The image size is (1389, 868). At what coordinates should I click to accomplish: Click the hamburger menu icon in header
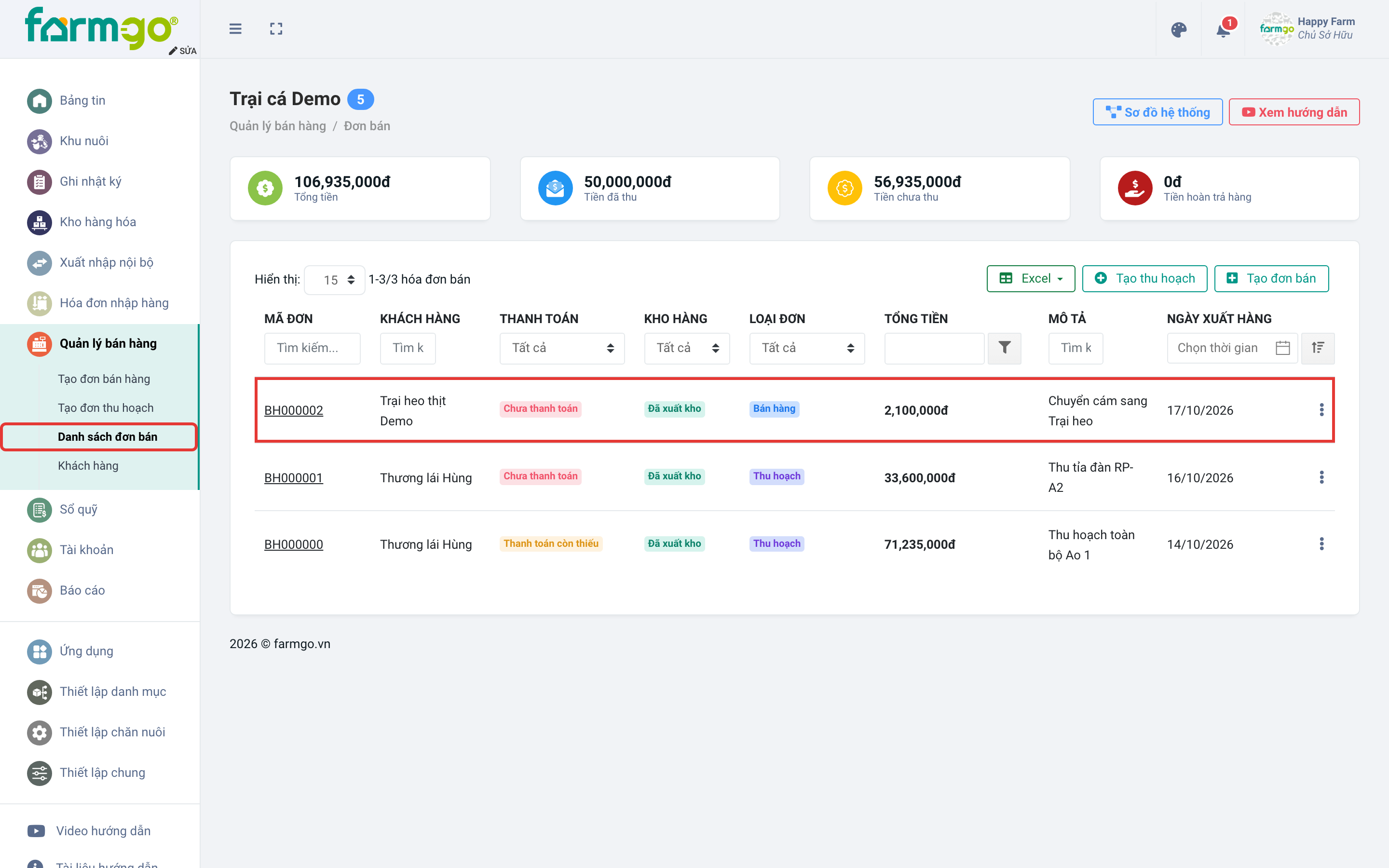tap(235, 29)
